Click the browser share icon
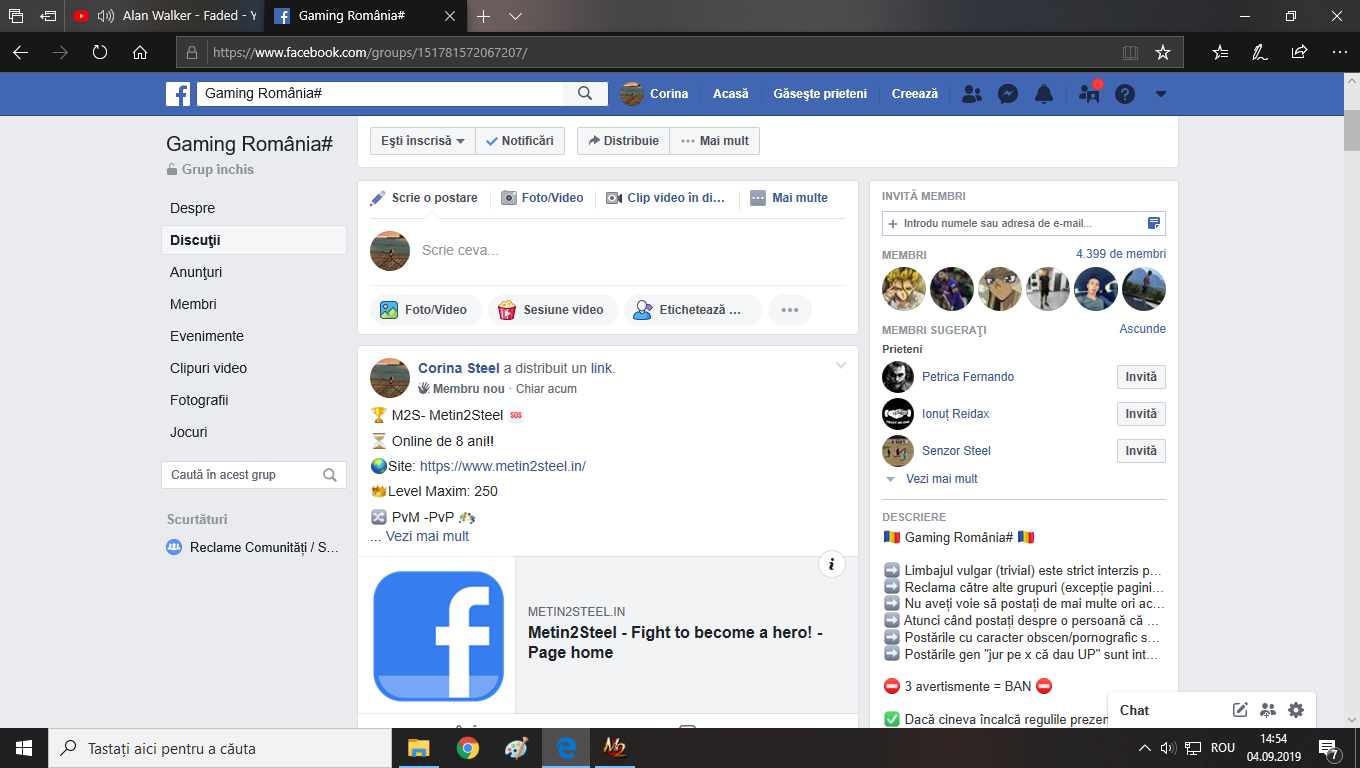This screenshot has height=768, width=1360. pyautogui.click(x=1299, y=52)
